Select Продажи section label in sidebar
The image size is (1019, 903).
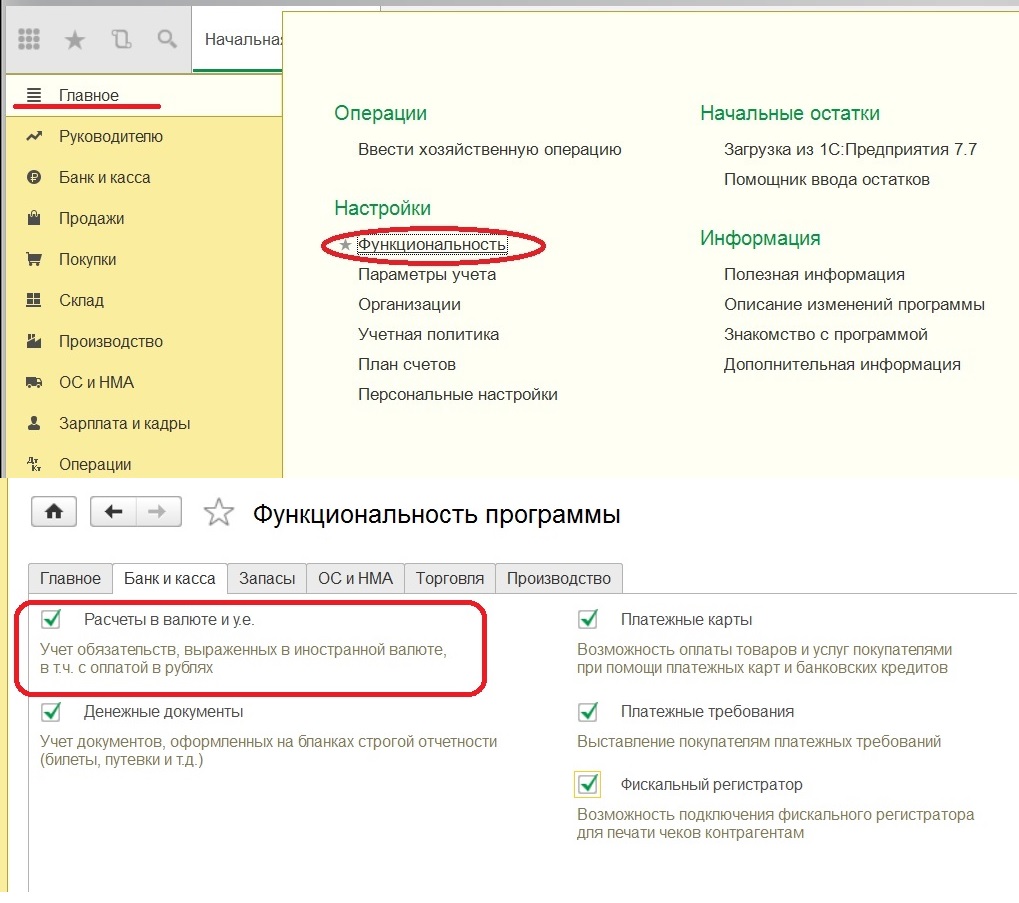tap(92, 218)
